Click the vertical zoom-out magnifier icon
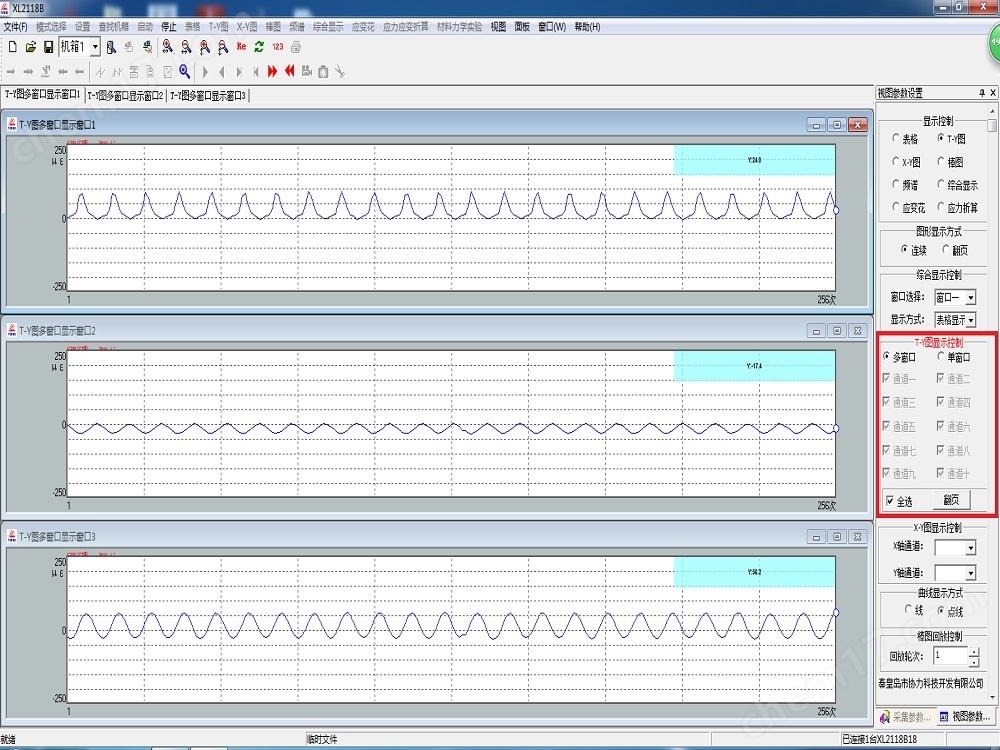This screenshot has height=750, width=1000. click(x=223, y=47)
